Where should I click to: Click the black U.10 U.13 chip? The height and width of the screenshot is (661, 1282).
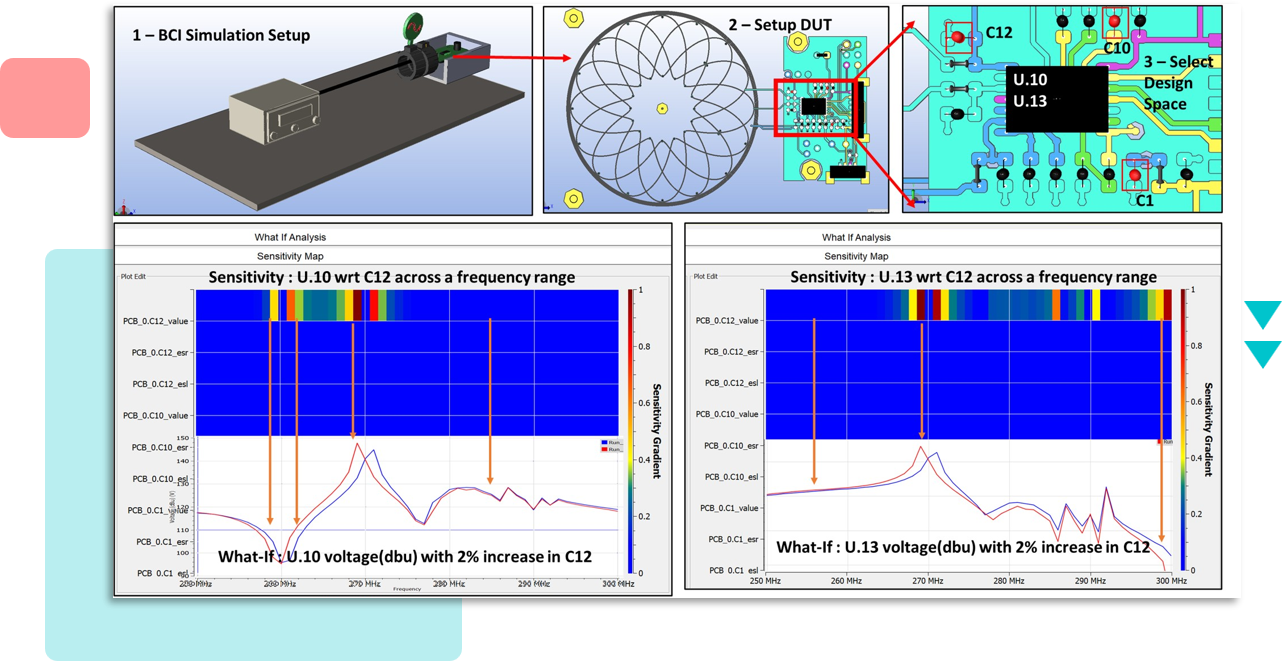[1055, 99]
